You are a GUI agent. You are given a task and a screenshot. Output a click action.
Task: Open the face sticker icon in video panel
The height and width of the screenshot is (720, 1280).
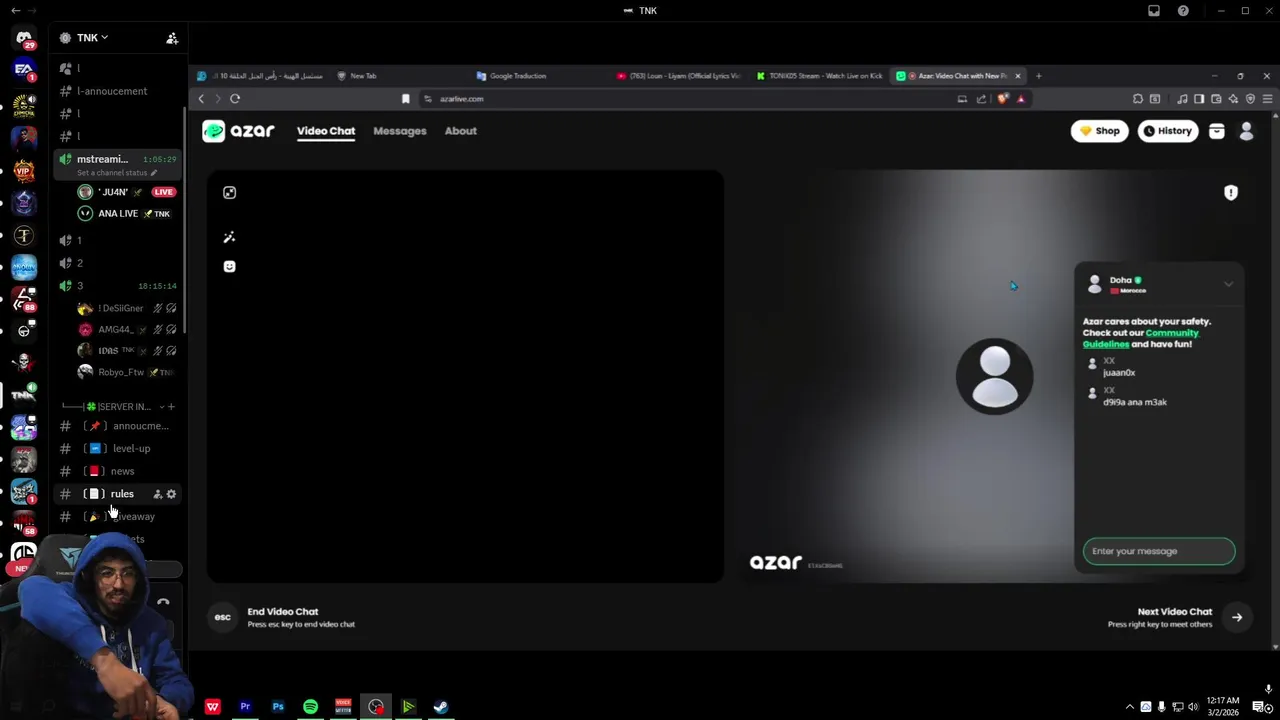coord(229,266)
